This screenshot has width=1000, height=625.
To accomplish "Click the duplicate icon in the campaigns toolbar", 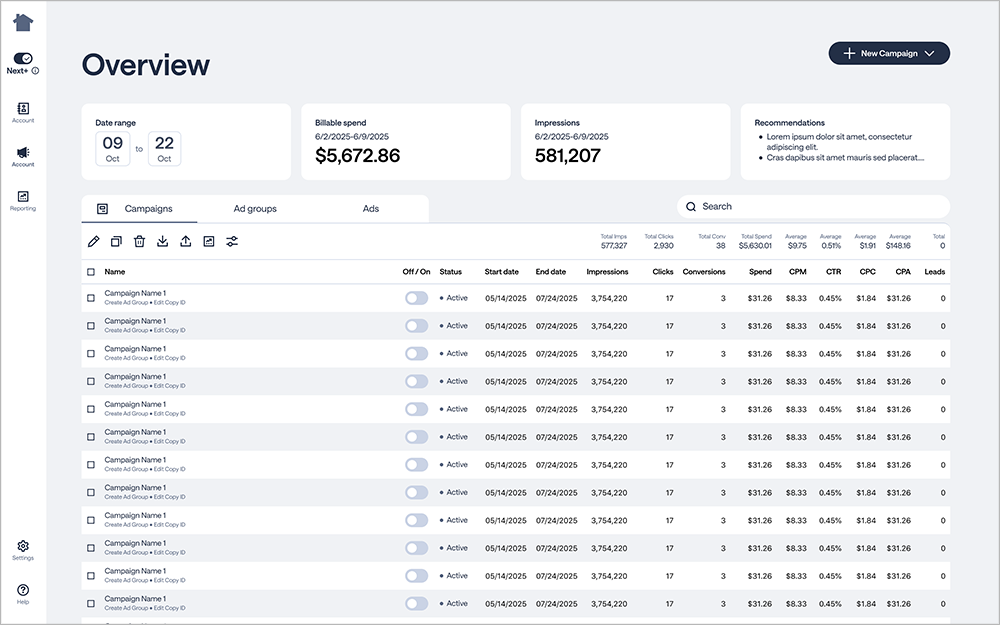I will (117, 241).
